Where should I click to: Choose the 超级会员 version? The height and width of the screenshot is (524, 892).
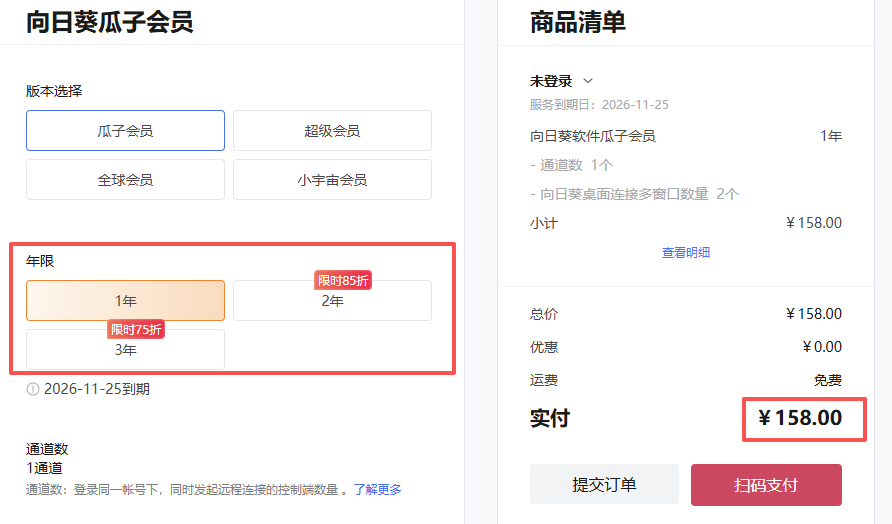pos(332,130)
